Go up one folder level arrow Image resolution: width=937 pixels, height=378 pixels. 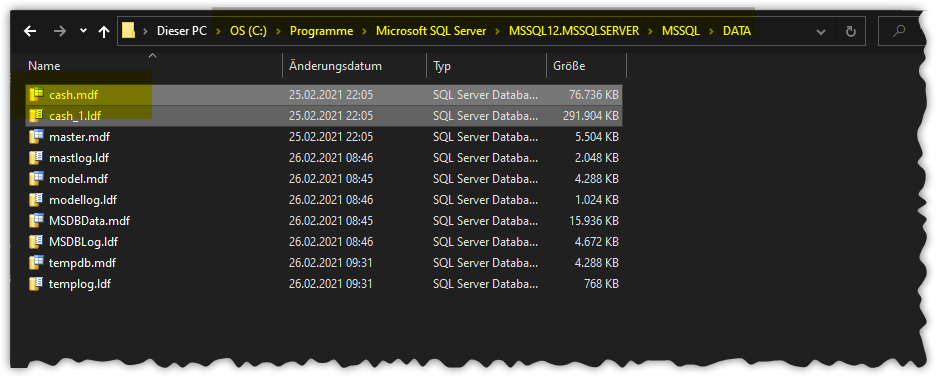pos(104,31)
